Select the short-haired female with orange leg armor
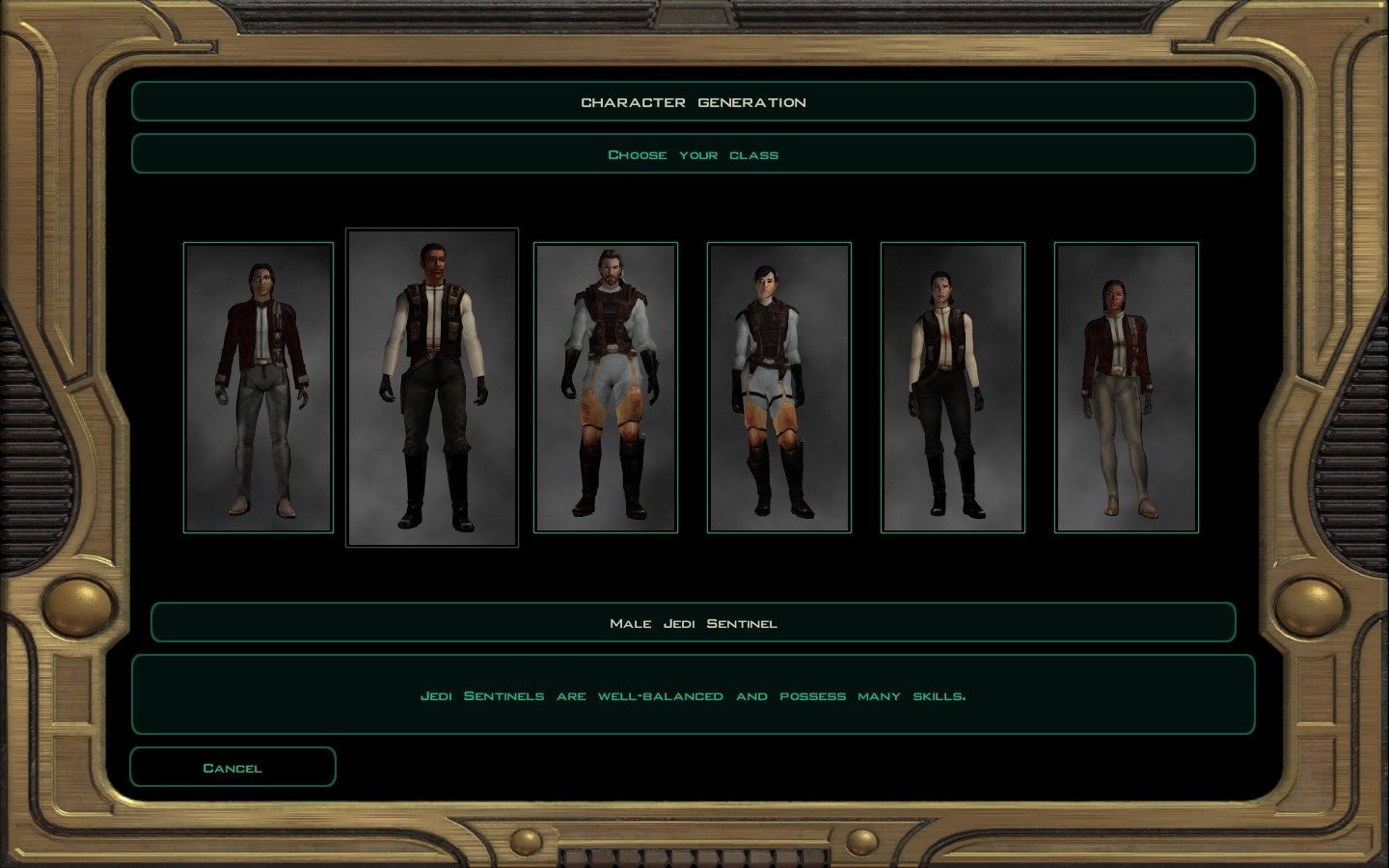This screenshot has height=868, width=1389. coord(779,388)
